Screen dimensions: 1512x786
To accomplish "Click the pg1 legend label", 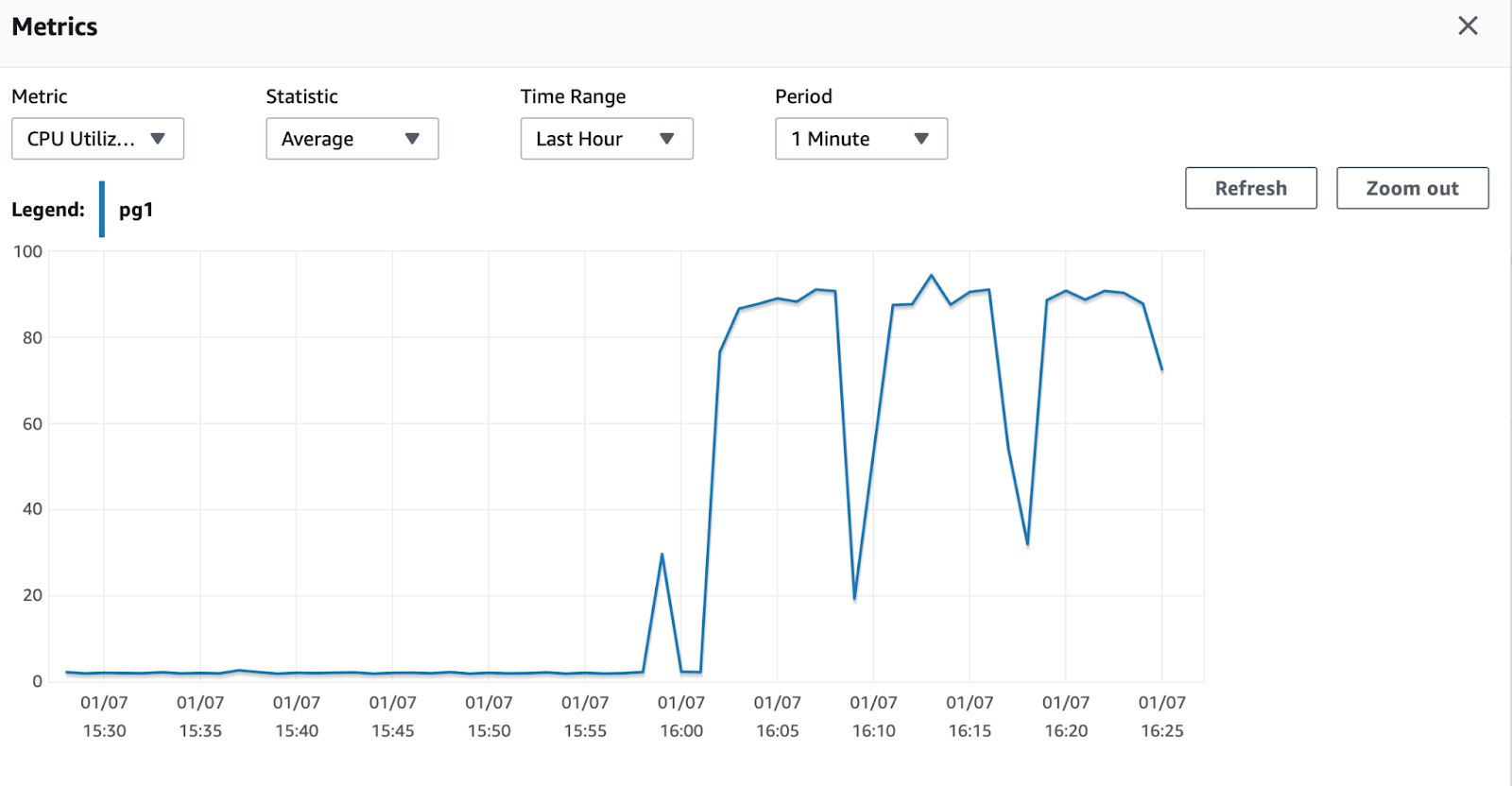I will (136, 210).
